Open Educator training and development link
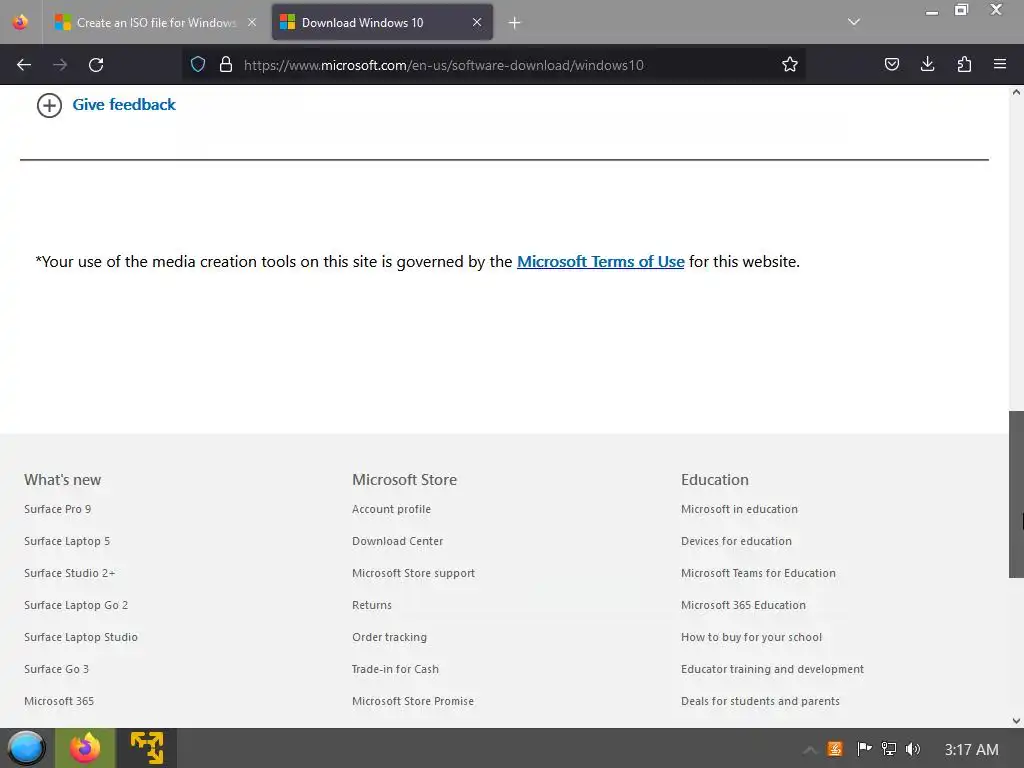The image size is (1024, 768). (772, 669)
